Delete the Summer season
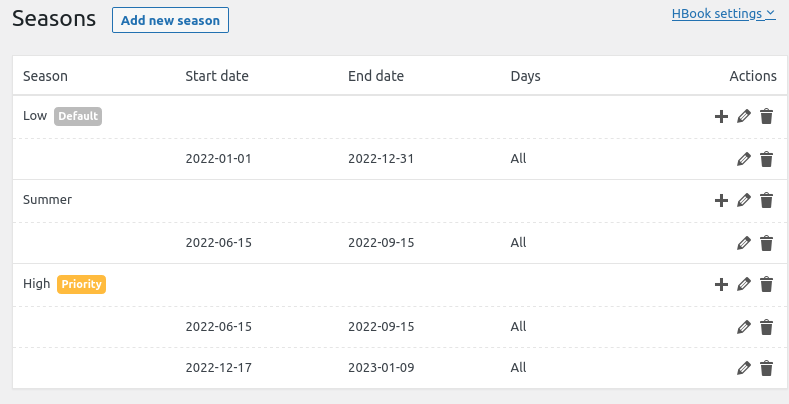Image resolution: width=789 pixels, height=404 pixels. pyautogui.click(x=766, y=200)
